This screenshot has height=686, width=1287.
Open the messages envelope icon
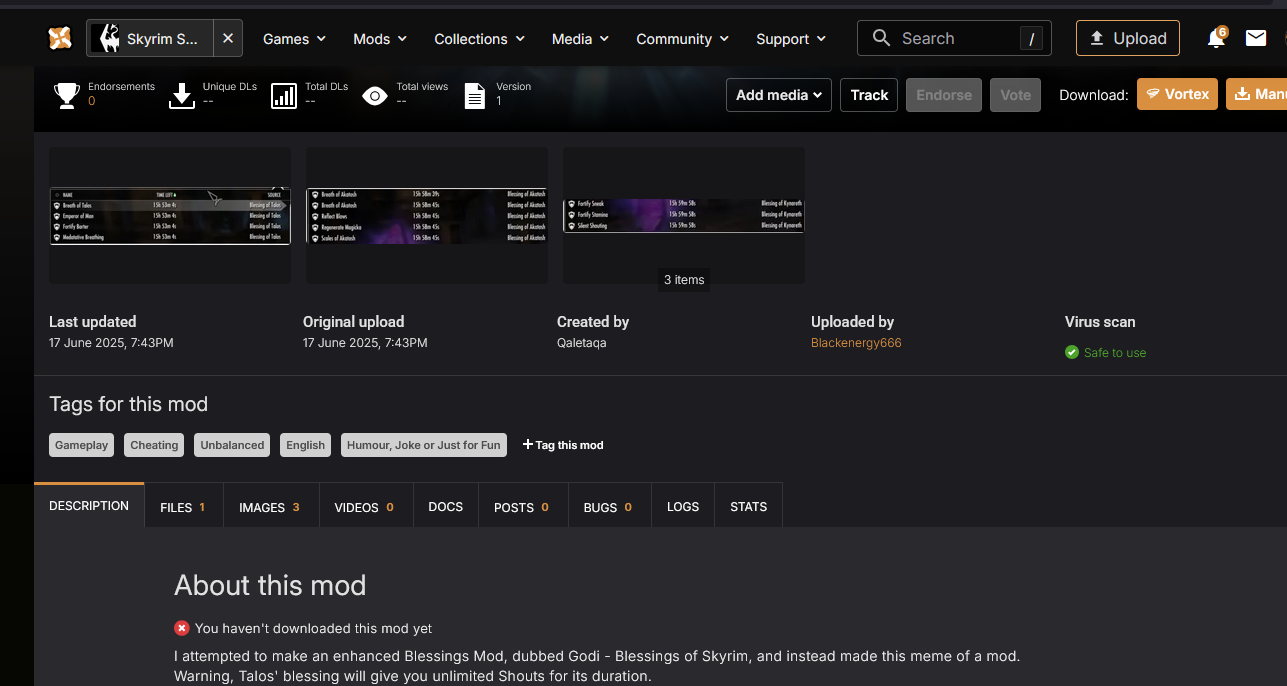click(x=1256, y=38)
